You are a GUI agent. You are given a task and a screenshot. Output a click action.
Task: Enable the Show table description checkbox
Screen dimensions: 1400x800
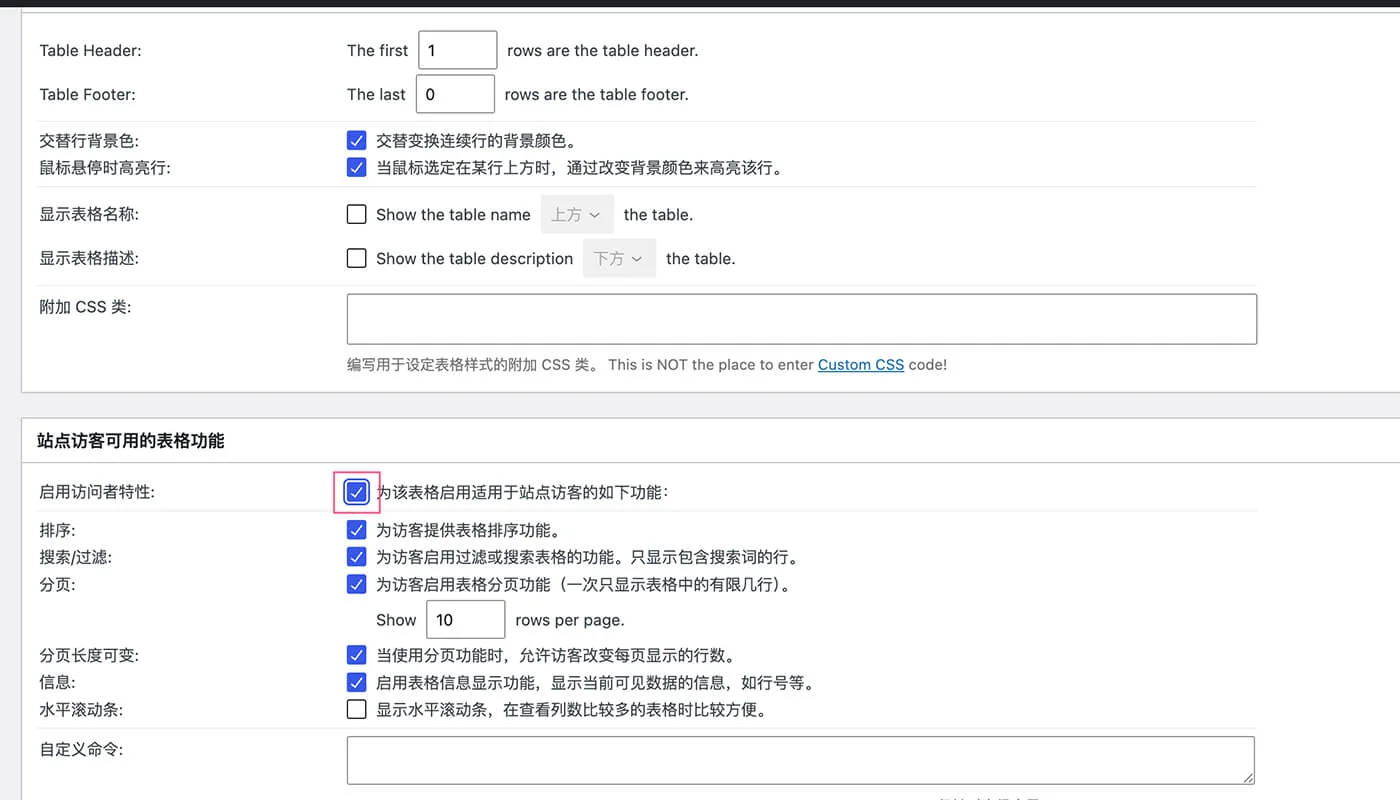(x=357, y=258)
